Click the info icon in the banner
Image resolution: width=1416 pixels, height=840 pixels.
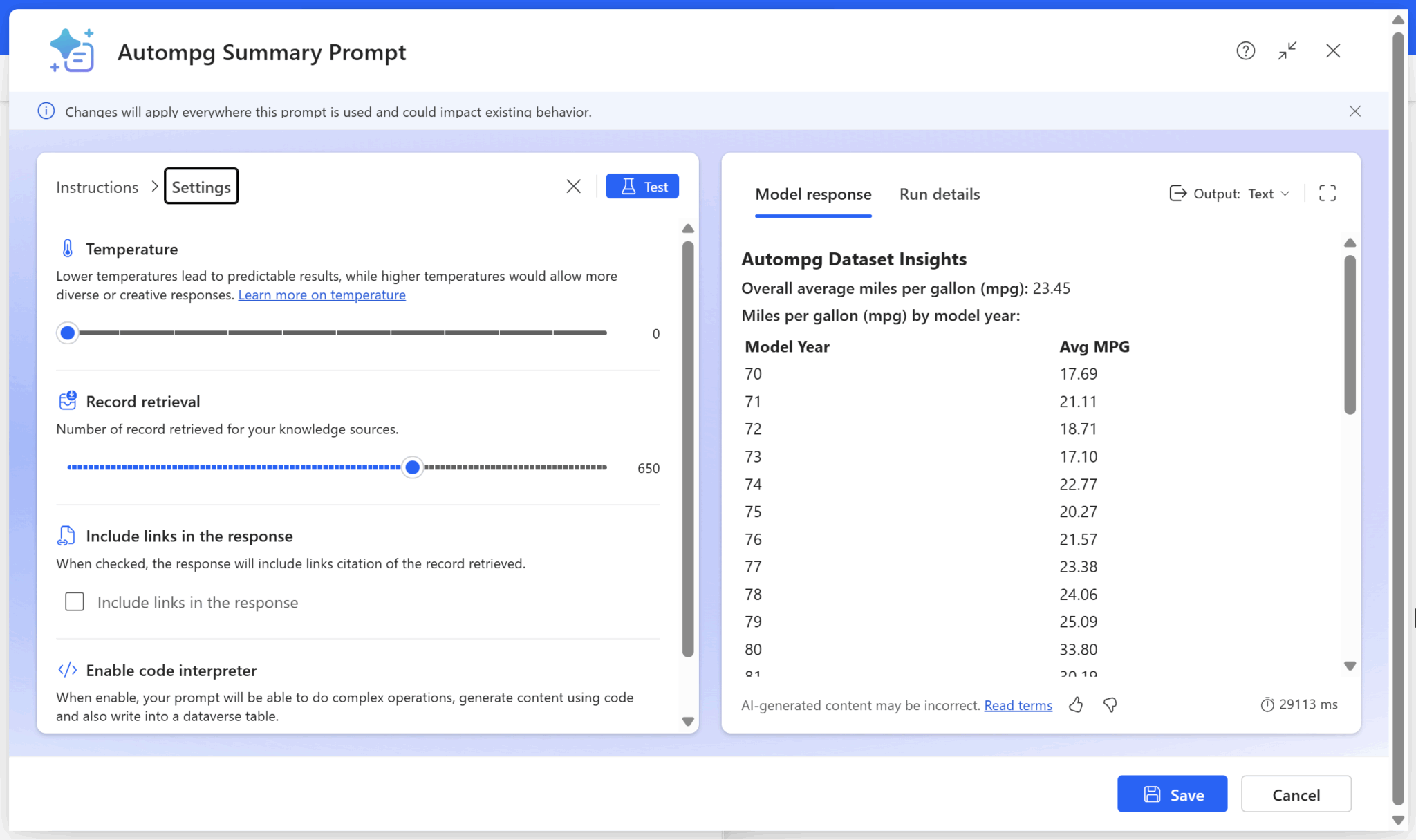point(46,111)
